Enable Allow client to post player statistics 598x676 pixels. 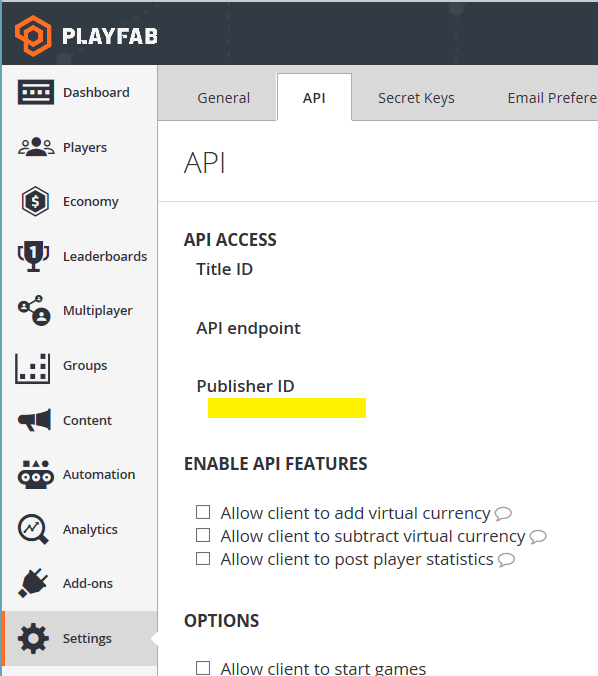[203, 559]
